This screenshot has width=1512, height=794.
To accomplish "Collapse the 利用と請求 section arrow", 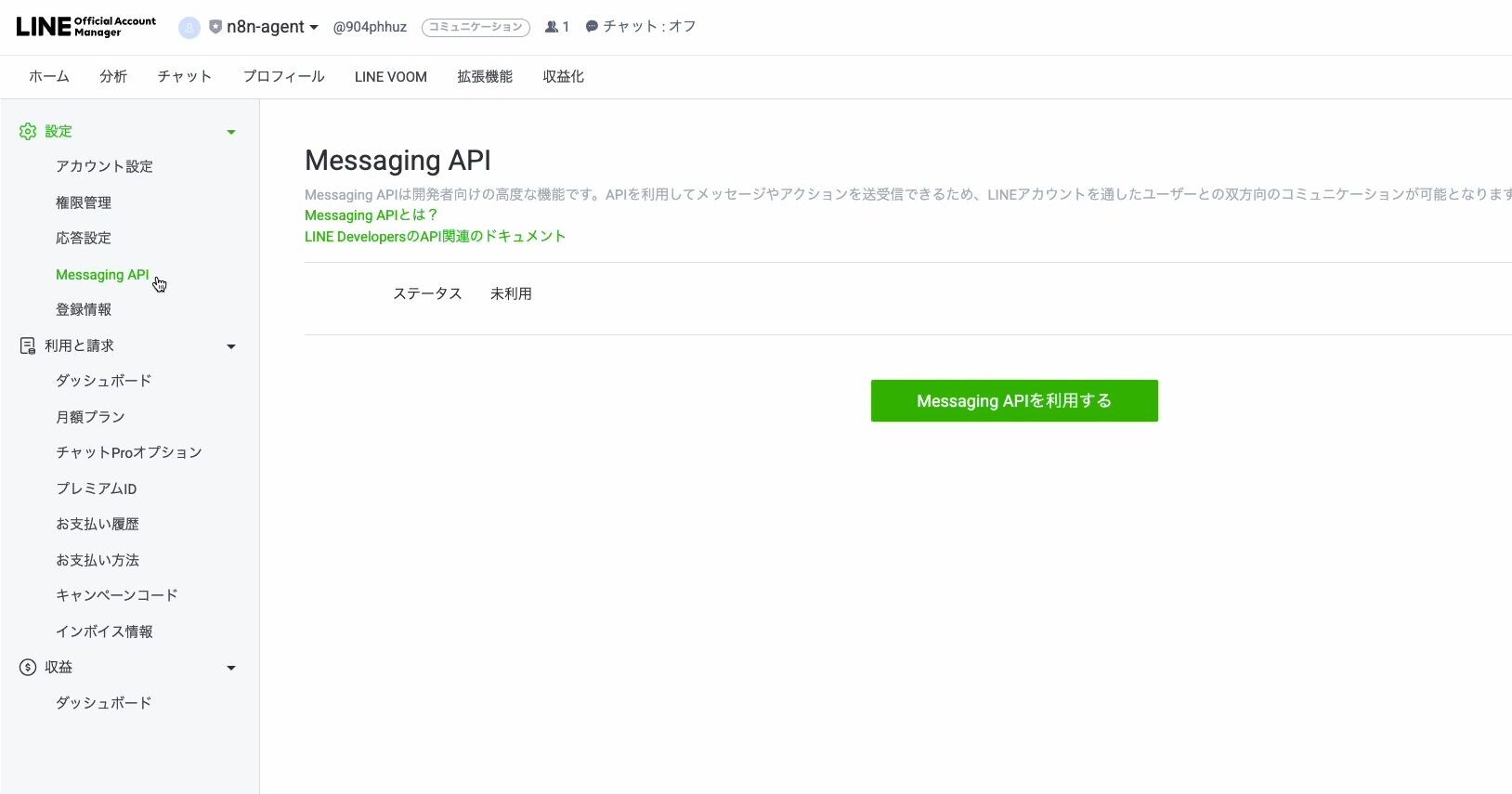I will point(231,346).
